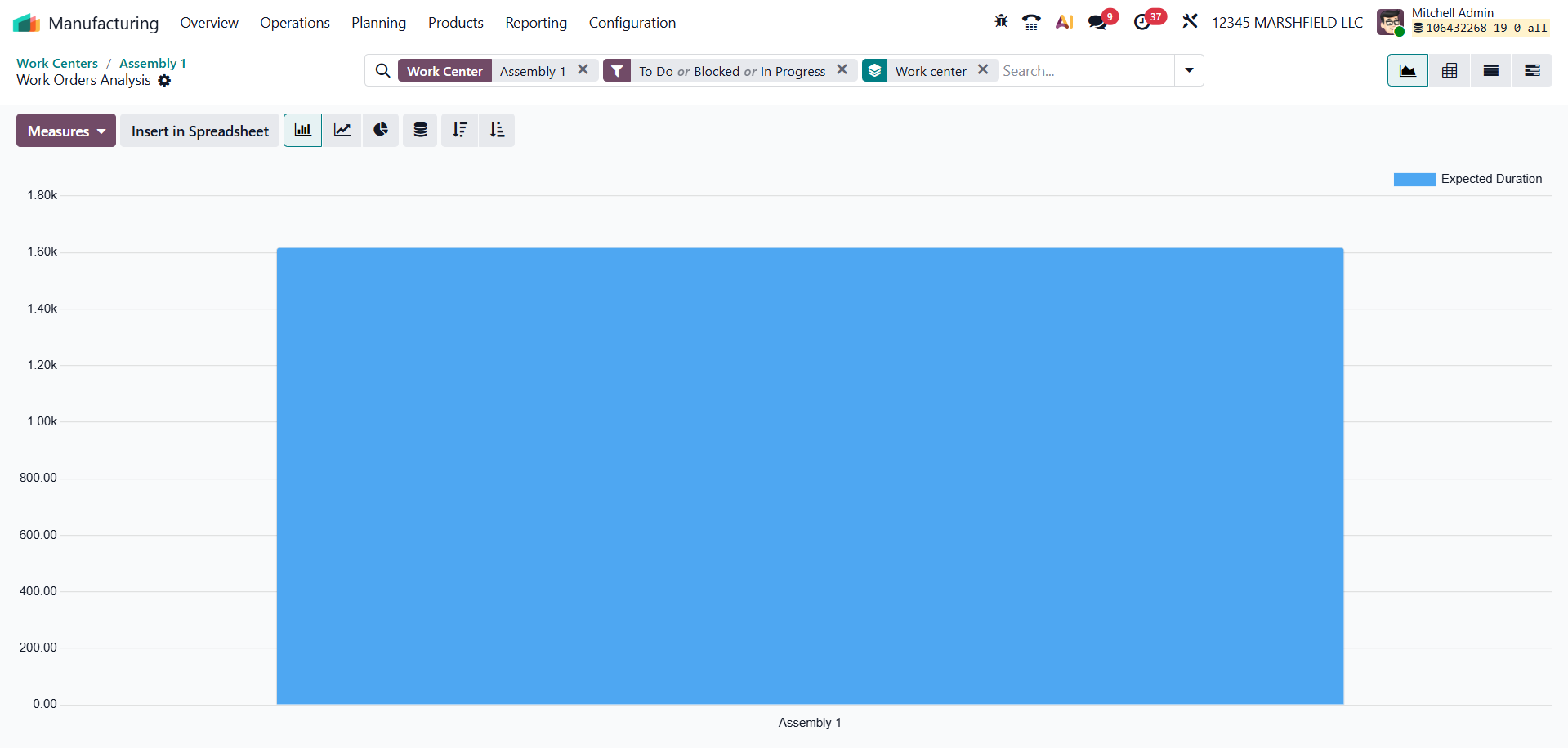Switch to pivot table view
The image size is (1568, 748).
(x=1449, y=71)
